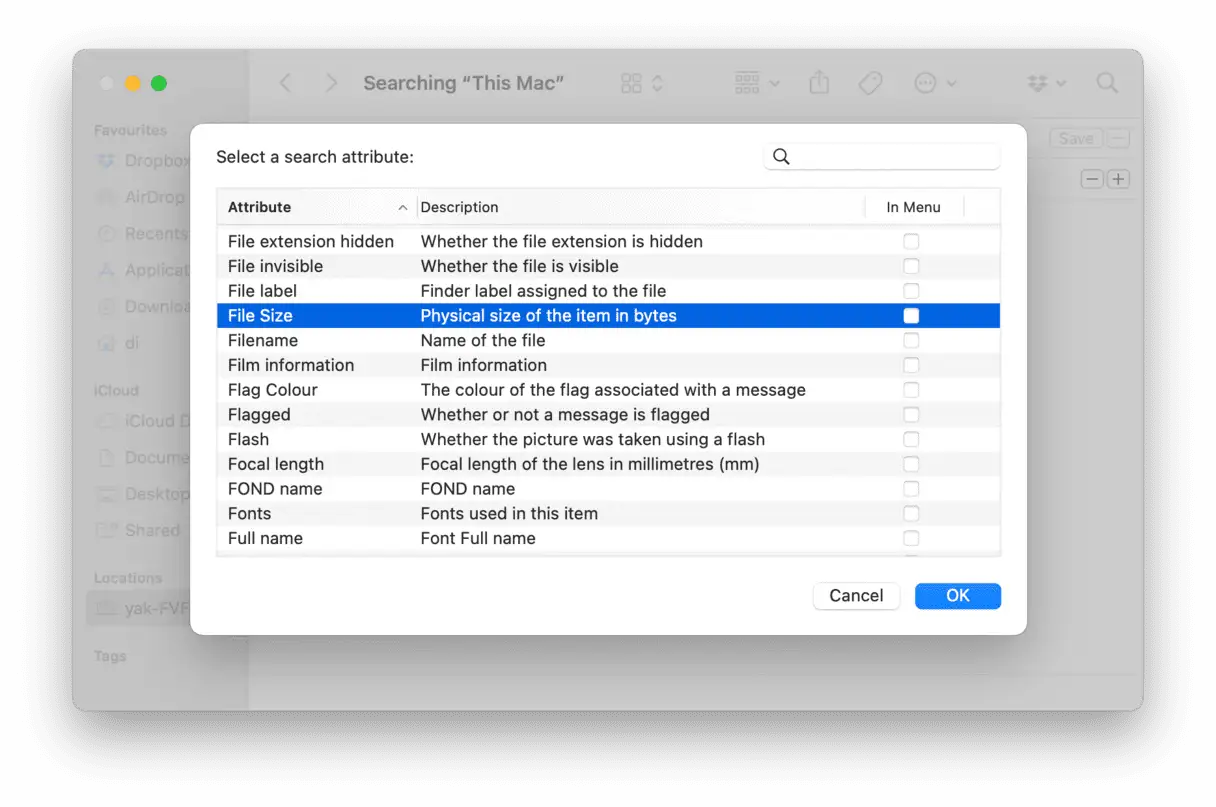Enable In Menu checkbox for File Size
The width and height of the screenshot is (1216, 807).
(911, 316)
